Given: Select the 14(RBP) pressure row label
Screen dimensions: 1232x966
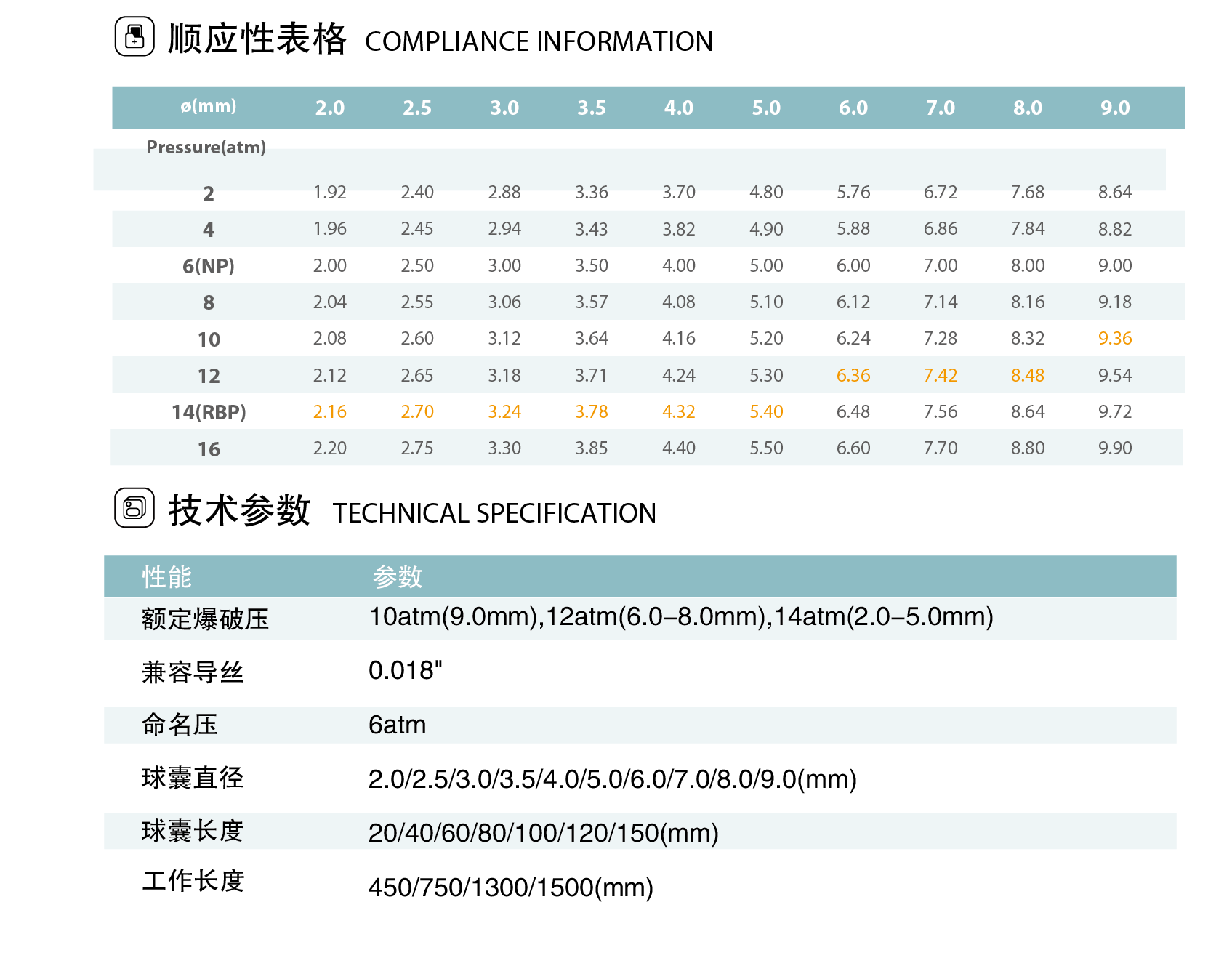Looking at the screenshot, I should pos(209,412).
